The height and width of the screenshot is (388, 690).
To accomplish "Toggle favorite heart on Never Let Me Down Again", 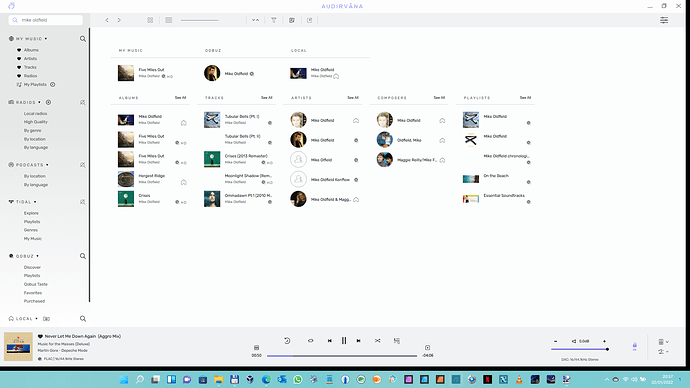I will [40, 336].
